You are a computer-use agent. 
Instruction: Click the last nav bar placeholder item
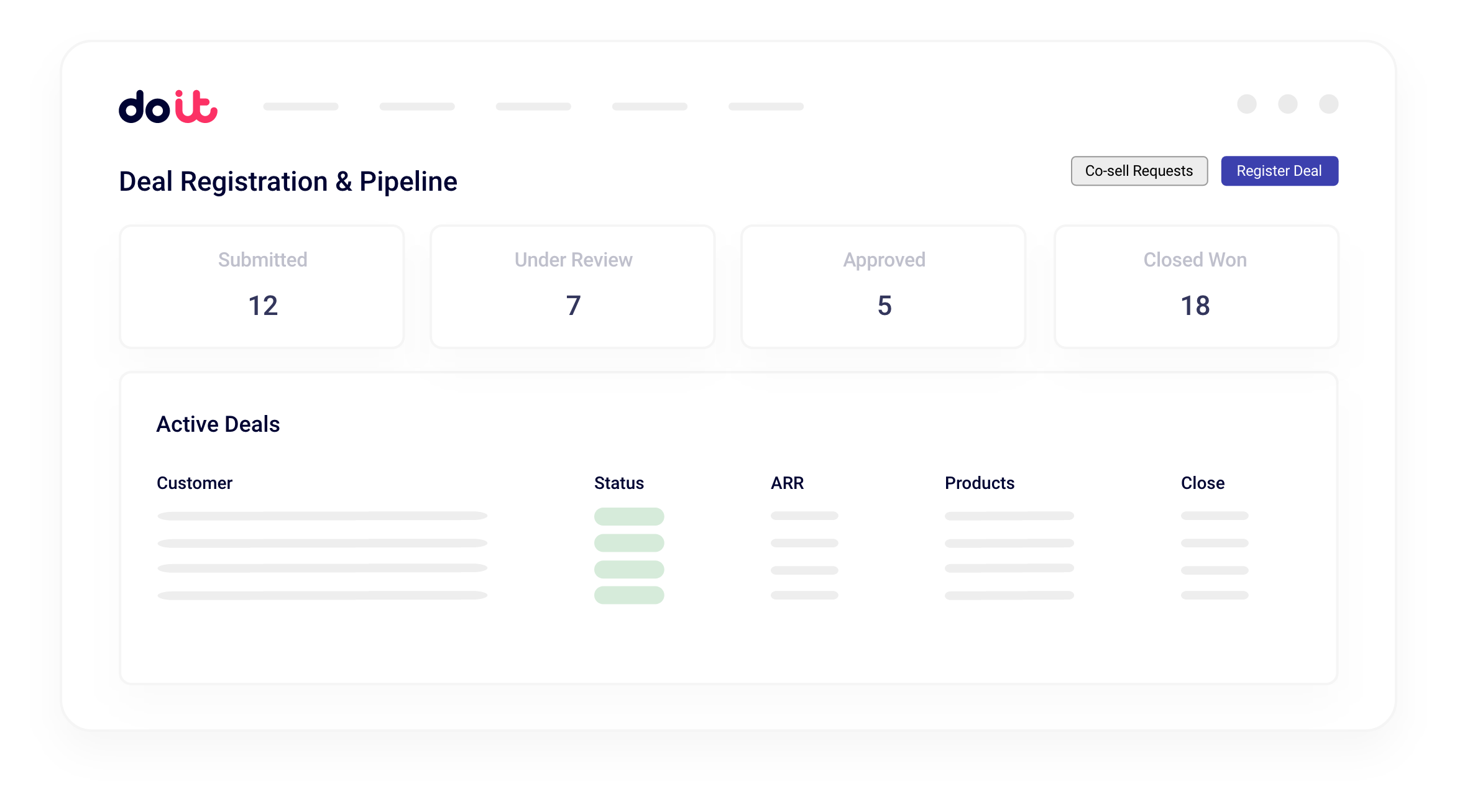pyautogui.click(x=766, y=106)
